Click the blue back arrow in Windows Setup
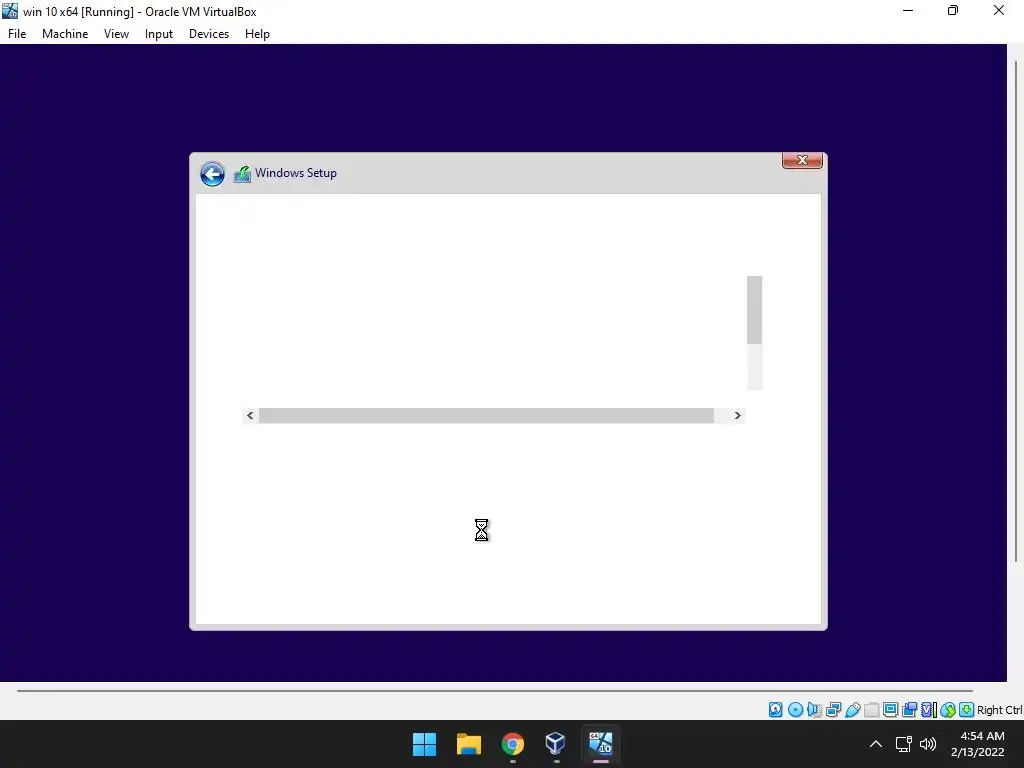The height and width of the screenshot is (768, 1024). (x=212, y=174)
